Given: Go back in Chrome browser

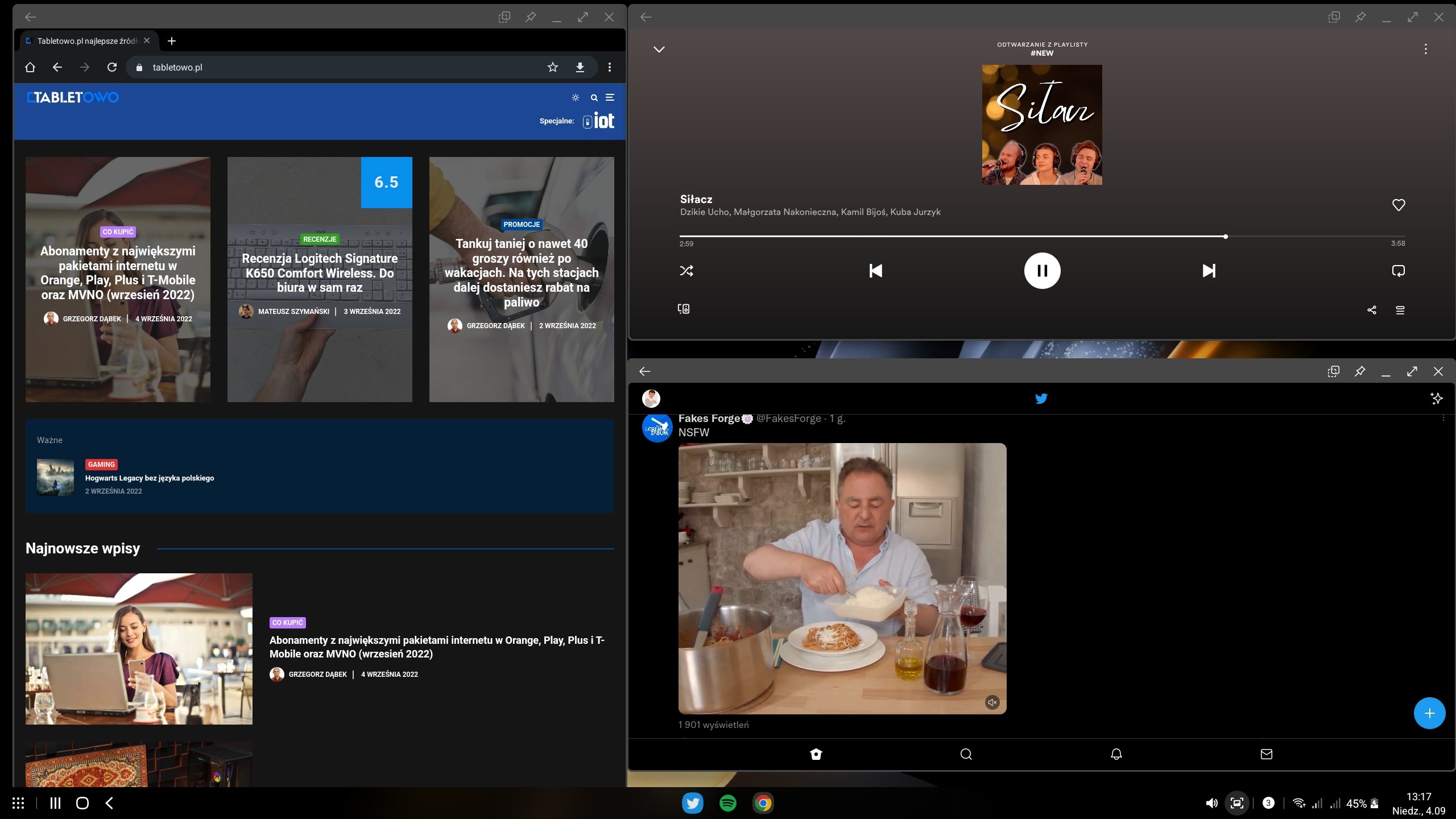Looking at the screenshot, I should (x=57, y=67).
